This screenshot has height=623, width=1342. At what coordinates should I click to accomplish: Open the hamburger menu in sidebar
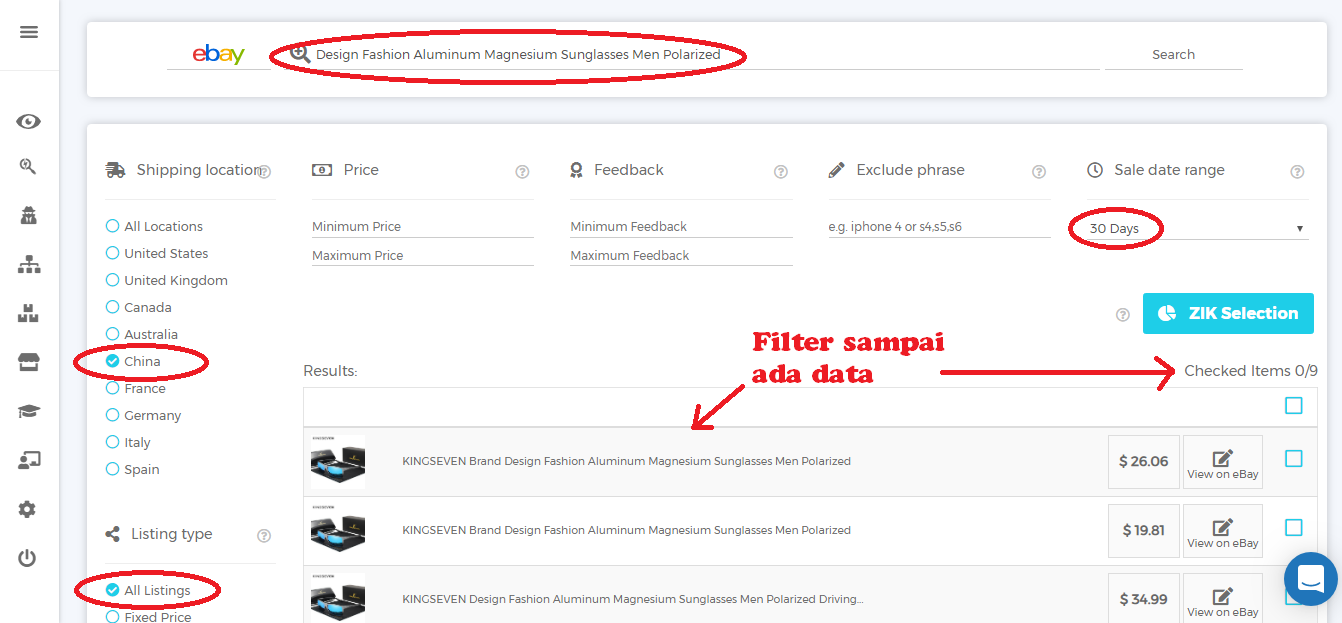pos(29,32)
